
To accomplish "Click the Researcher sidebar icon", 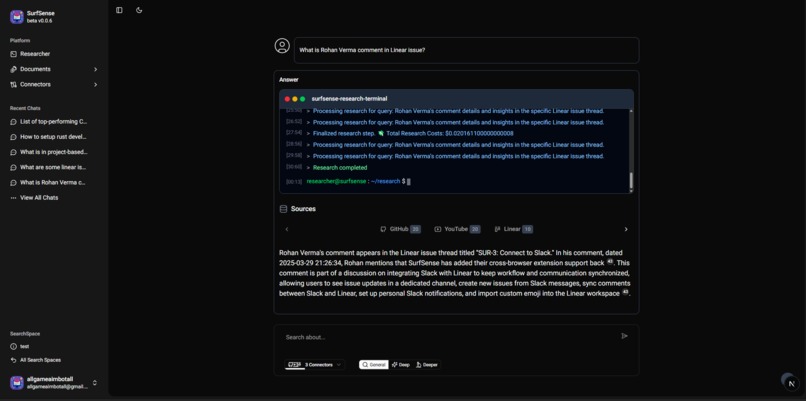I will click(13, 54).
